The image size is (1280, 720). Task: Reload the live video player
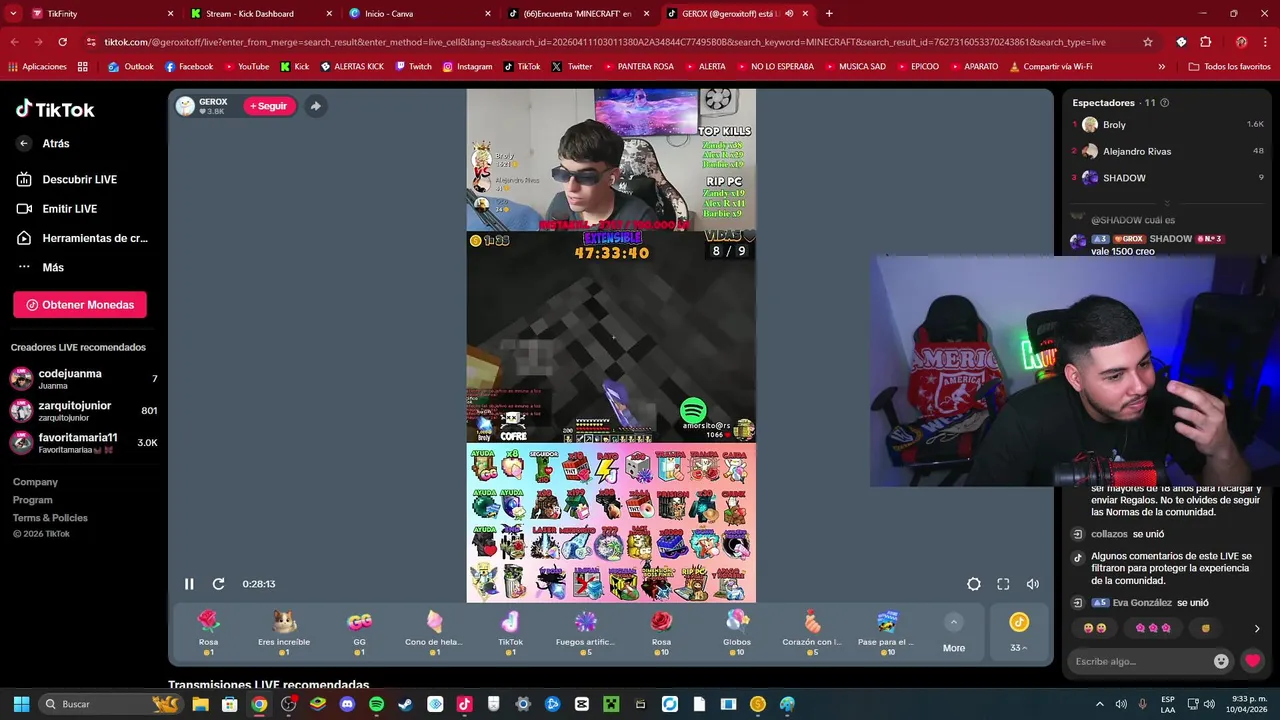218,584
